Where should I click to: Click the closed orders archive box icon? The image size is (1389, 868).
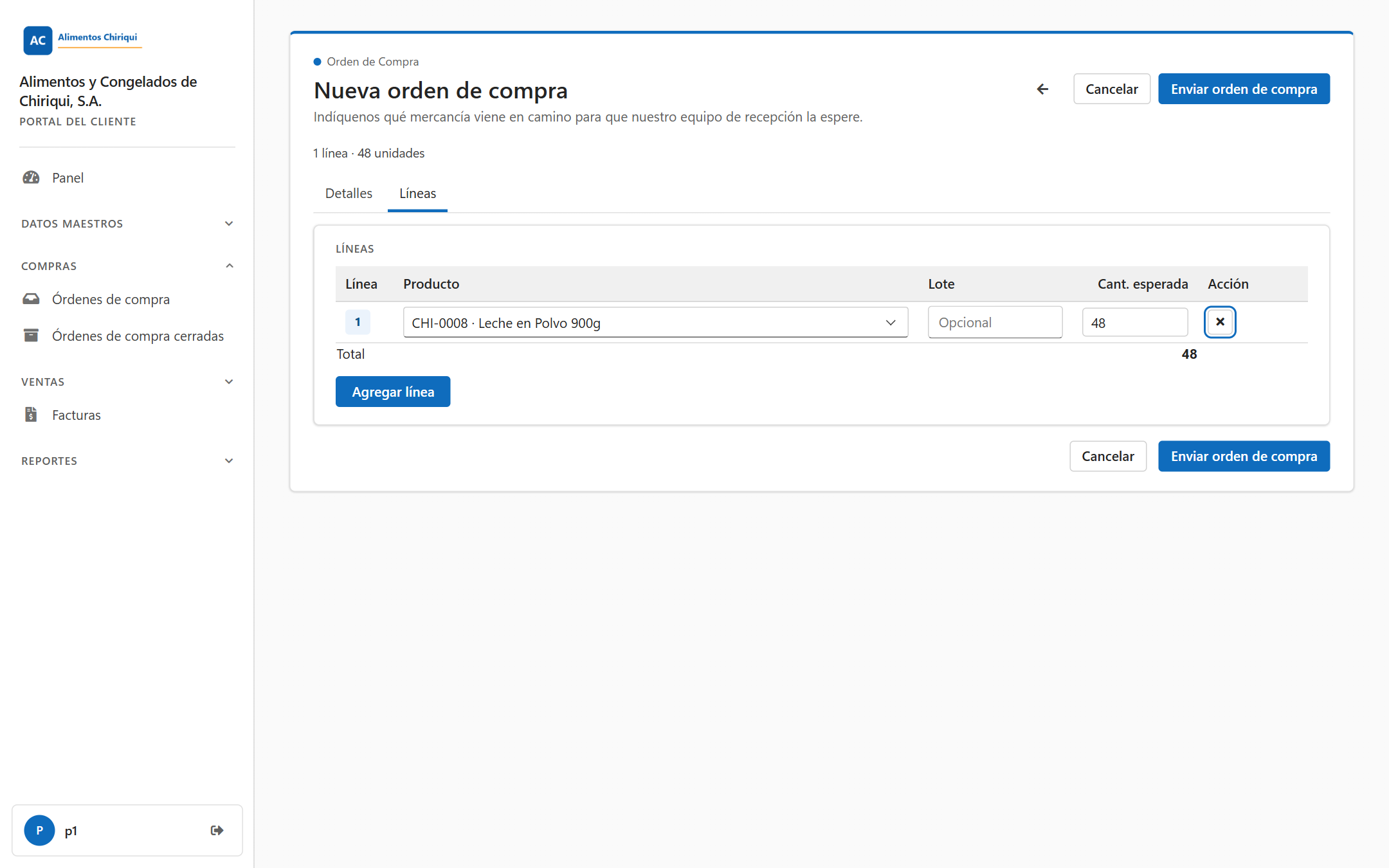click(x=31, y=336)
